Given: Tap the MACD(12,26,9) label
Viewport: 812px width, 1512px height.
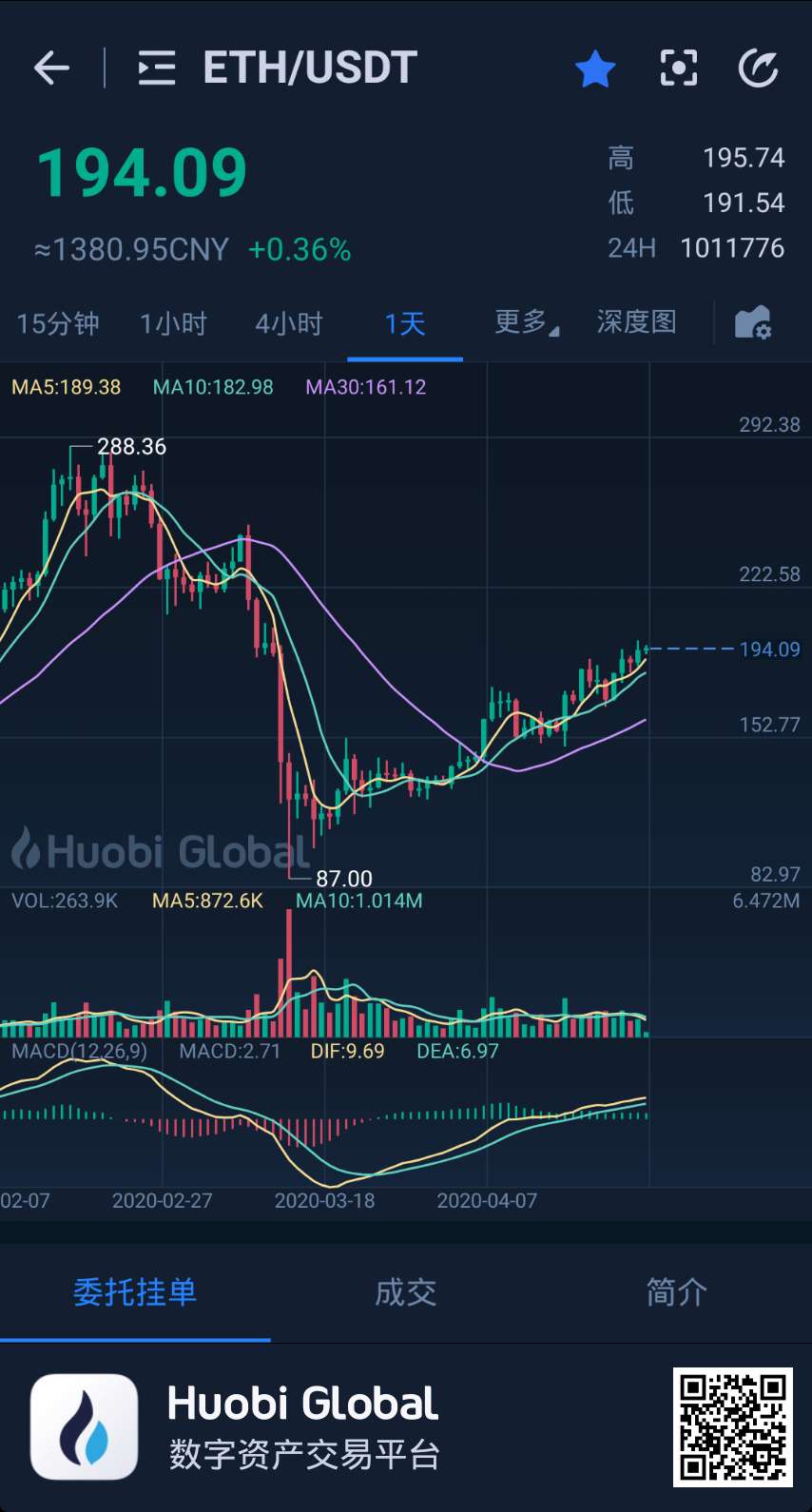Looking at the screenshot, I should point(80,1051).
